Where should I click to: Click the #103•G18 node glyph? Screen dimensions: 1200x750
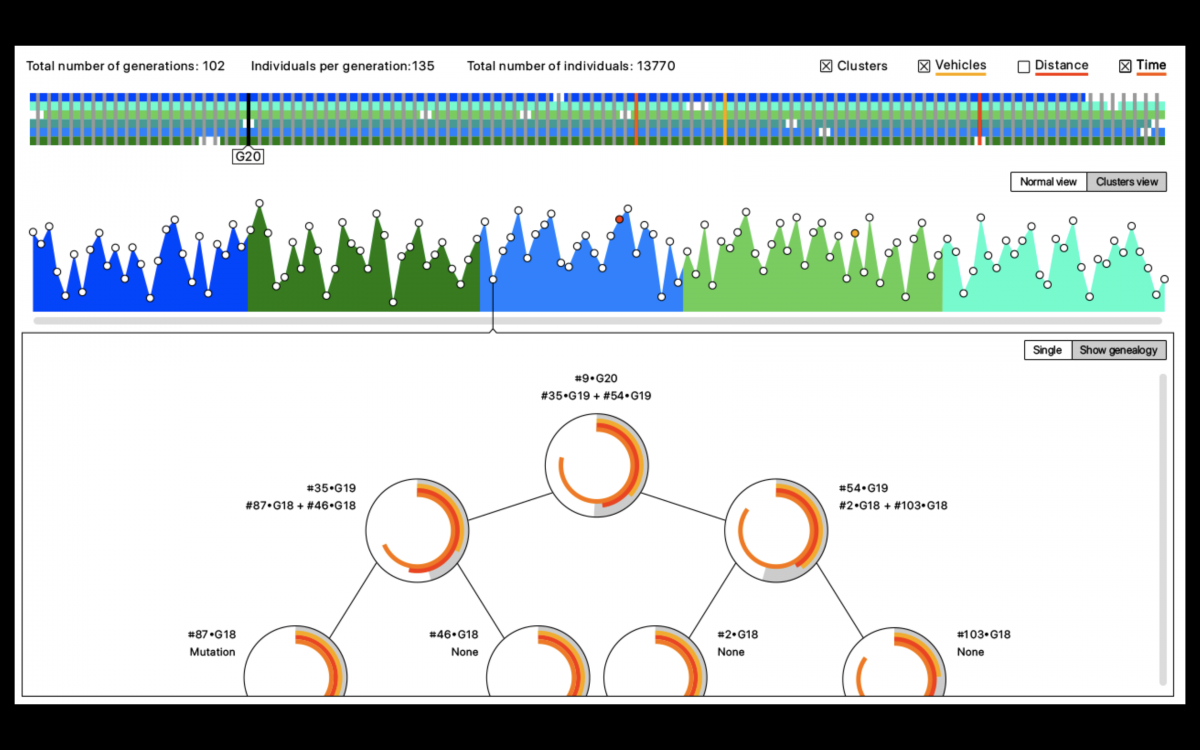pyautogui.click(x=894, y=664)
